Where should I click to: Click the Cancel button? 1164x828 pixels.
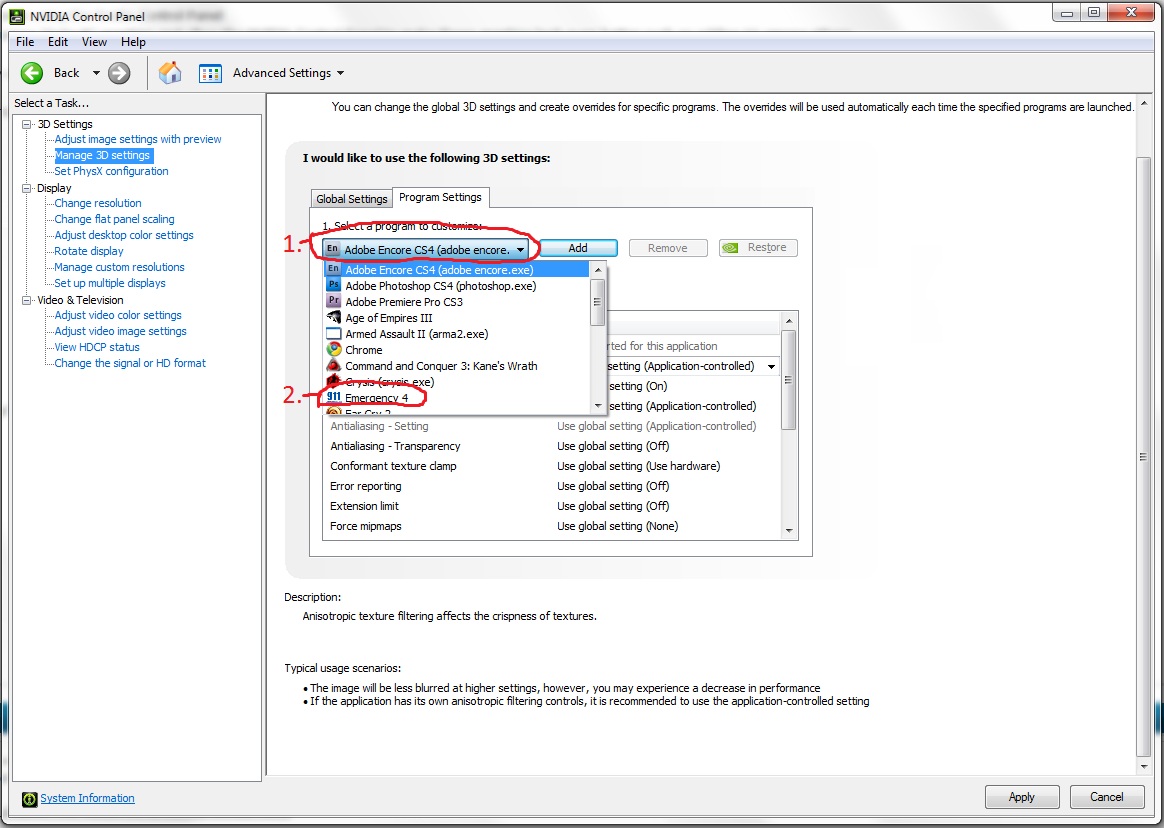[1107, 797]
